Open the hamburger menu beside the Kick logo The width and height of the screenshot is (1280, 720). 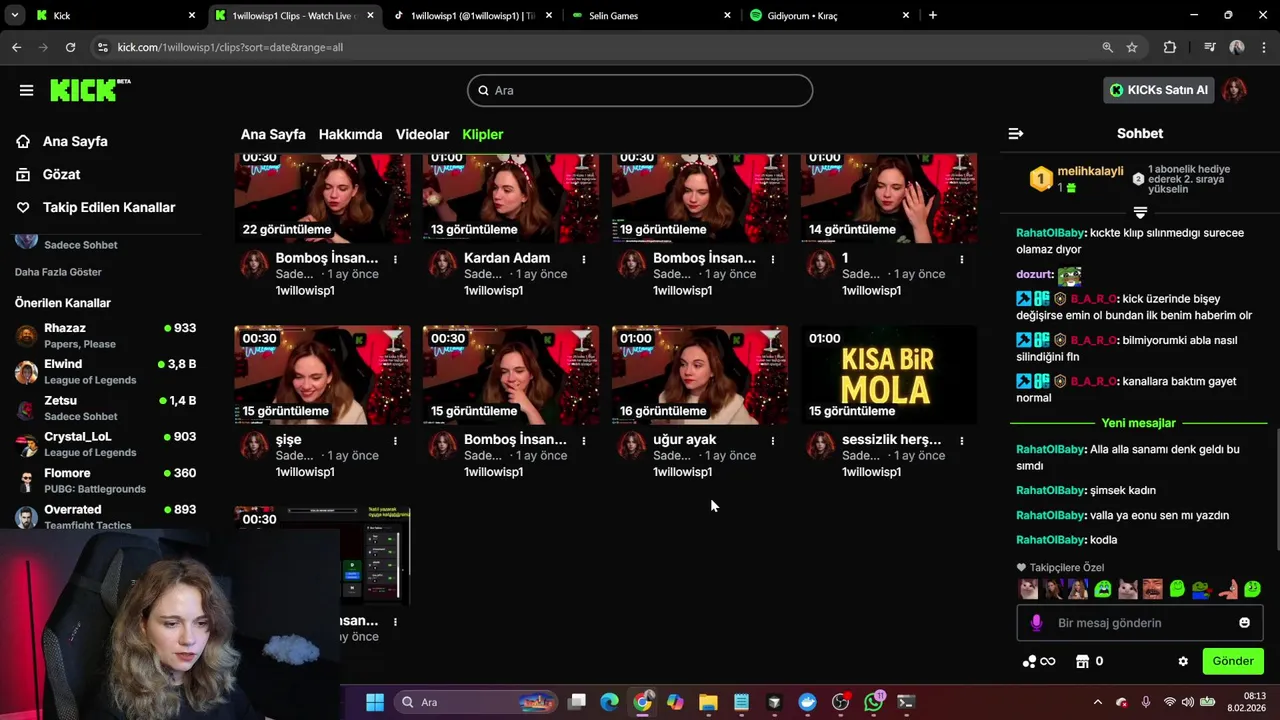(26, 90)
